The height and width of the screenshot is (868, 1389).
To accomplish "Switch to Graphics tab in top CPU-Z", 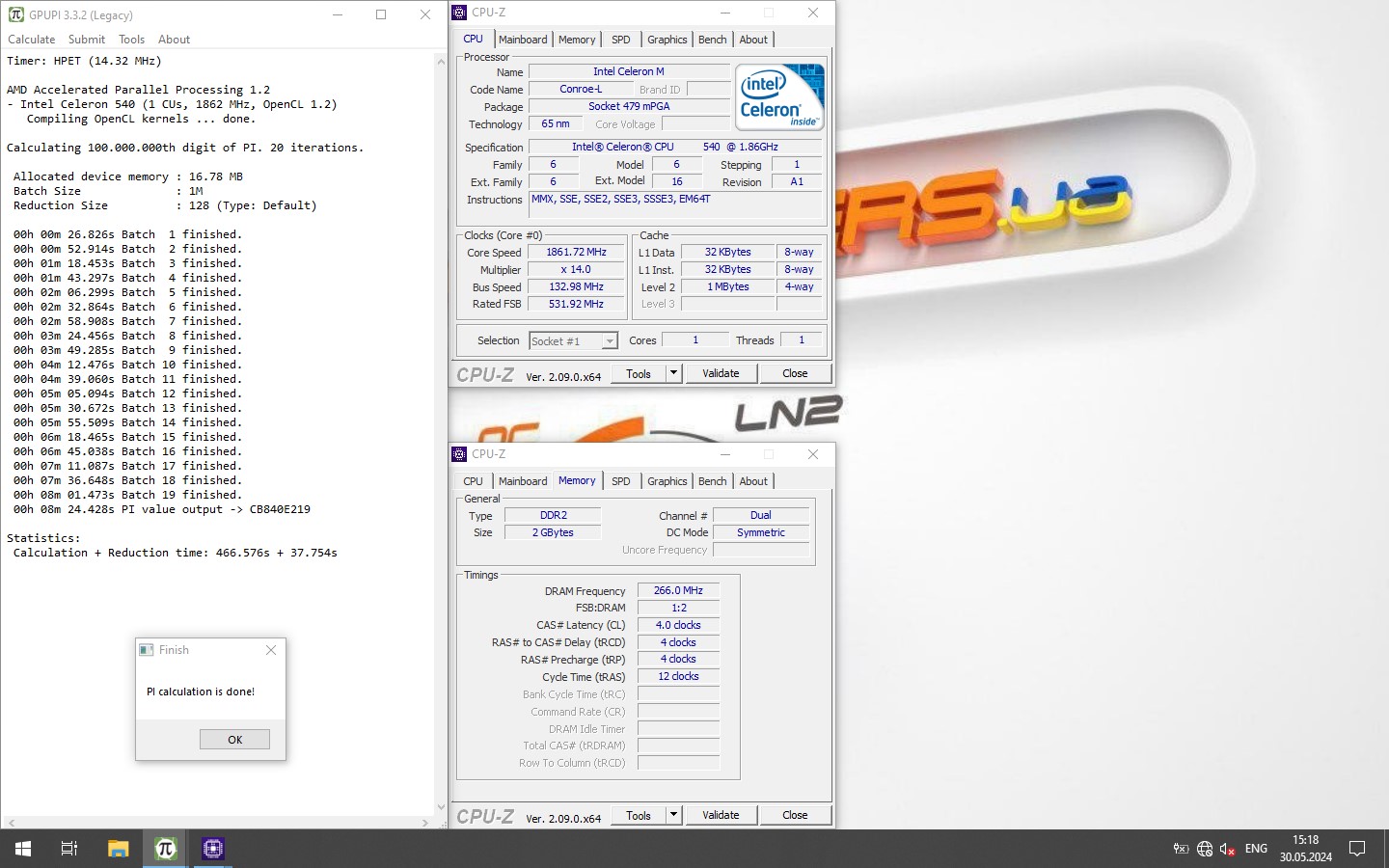I will 667,40.
